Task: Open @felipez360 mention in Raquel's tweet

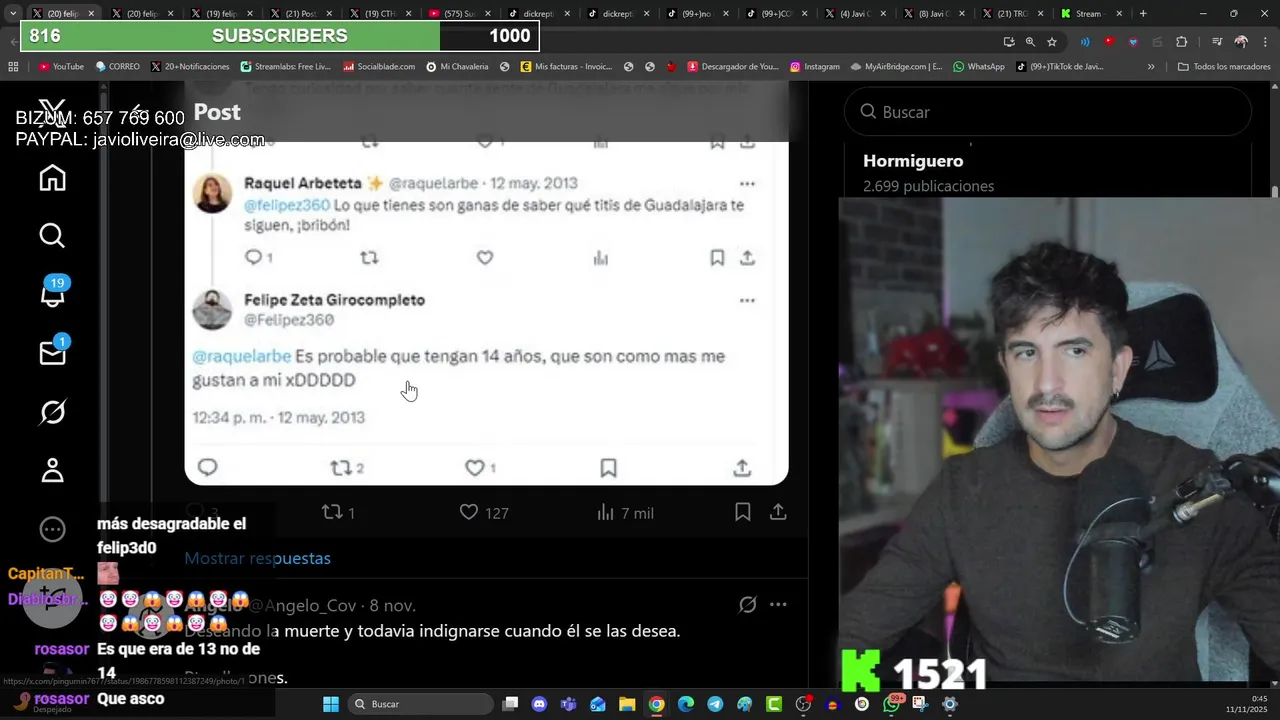Action: tap(287, 205)
